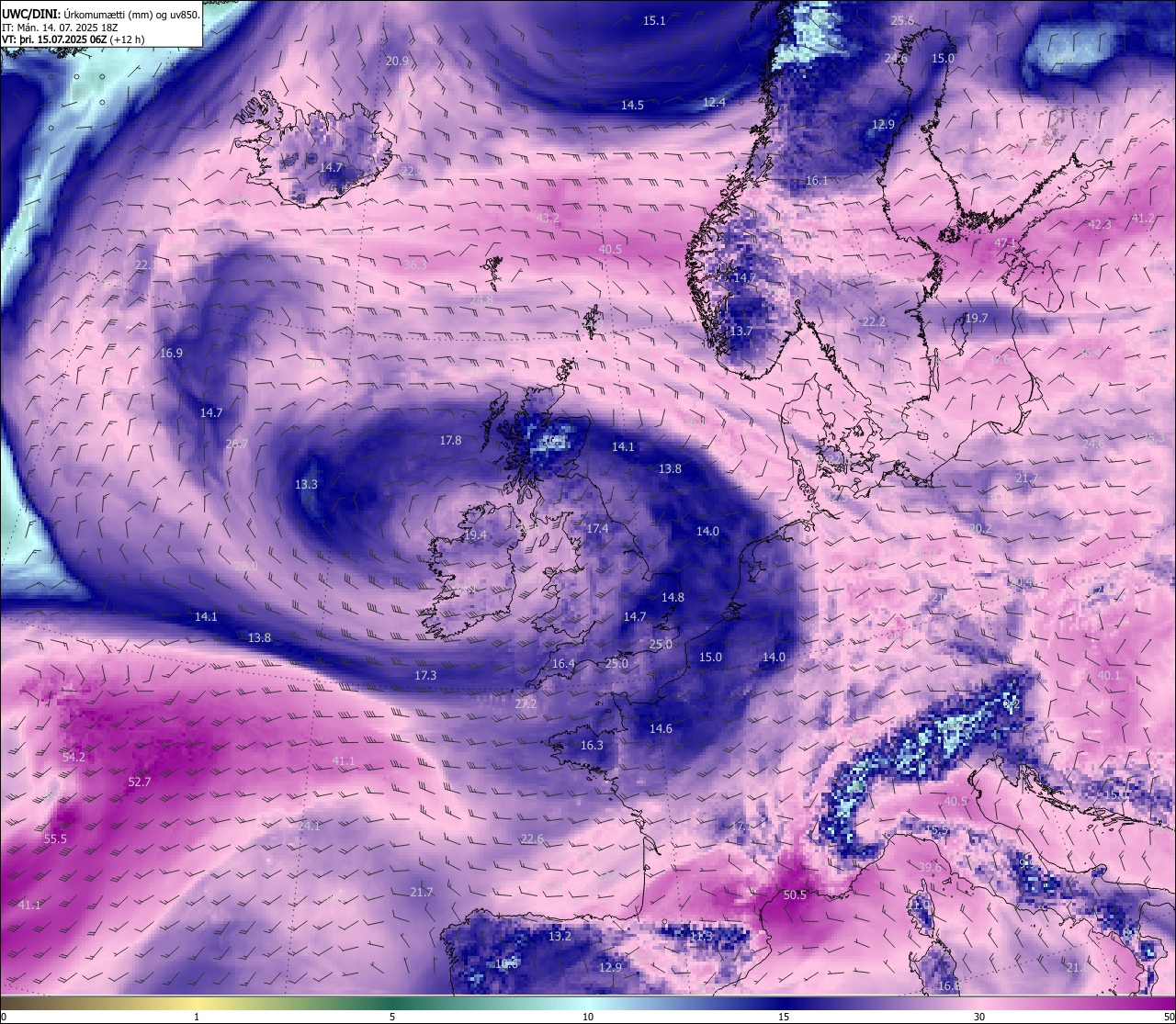The width and height of the screenshot is (1176, 1024).
Task: Click the 14.5 value label
Action: pyautogui.click(x=632, y=106)
